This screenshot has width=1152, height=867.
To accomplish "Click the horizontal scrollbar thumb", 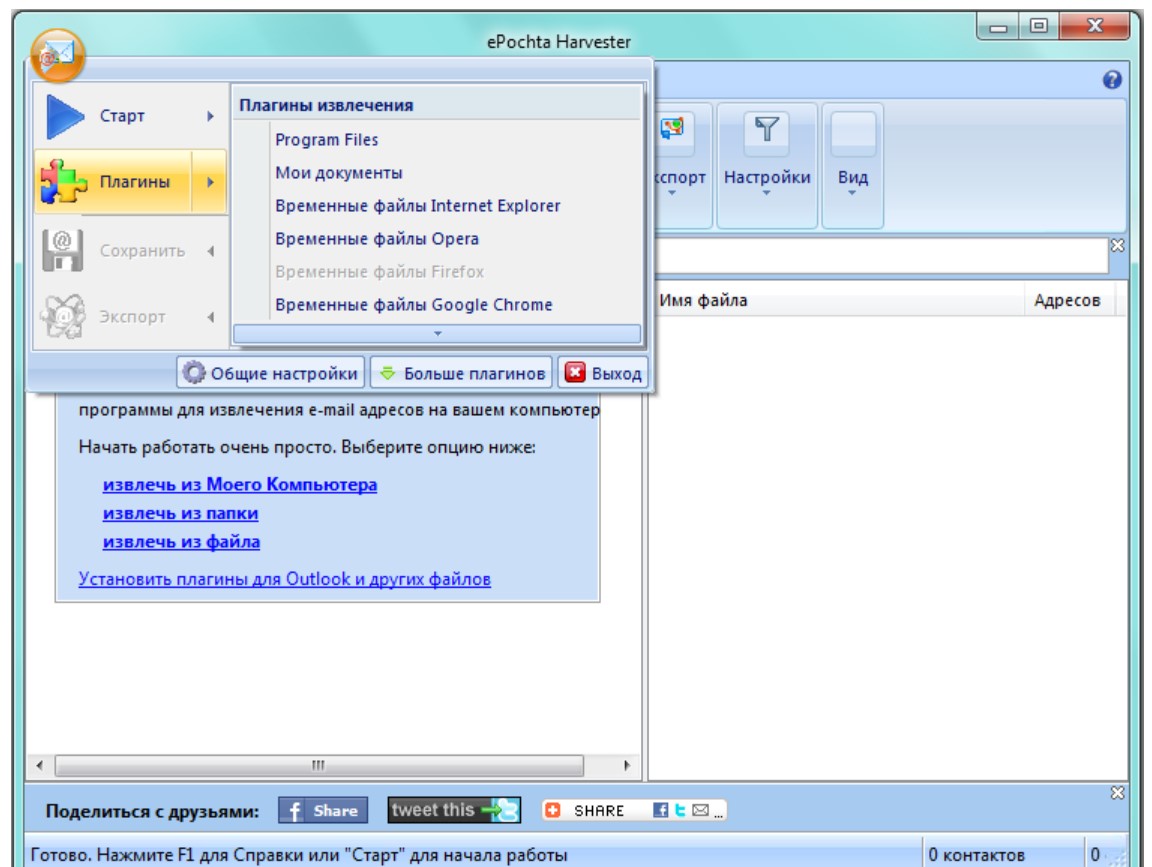I will [319, 765].
